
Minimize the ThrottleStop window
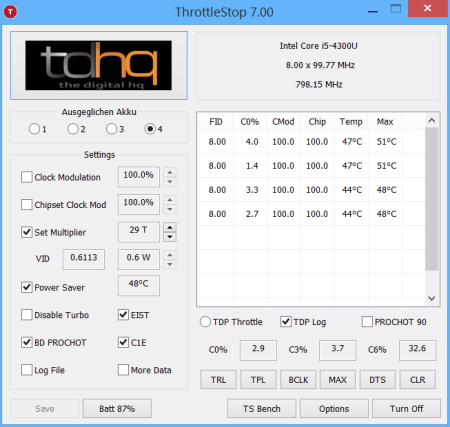point(373,12)
